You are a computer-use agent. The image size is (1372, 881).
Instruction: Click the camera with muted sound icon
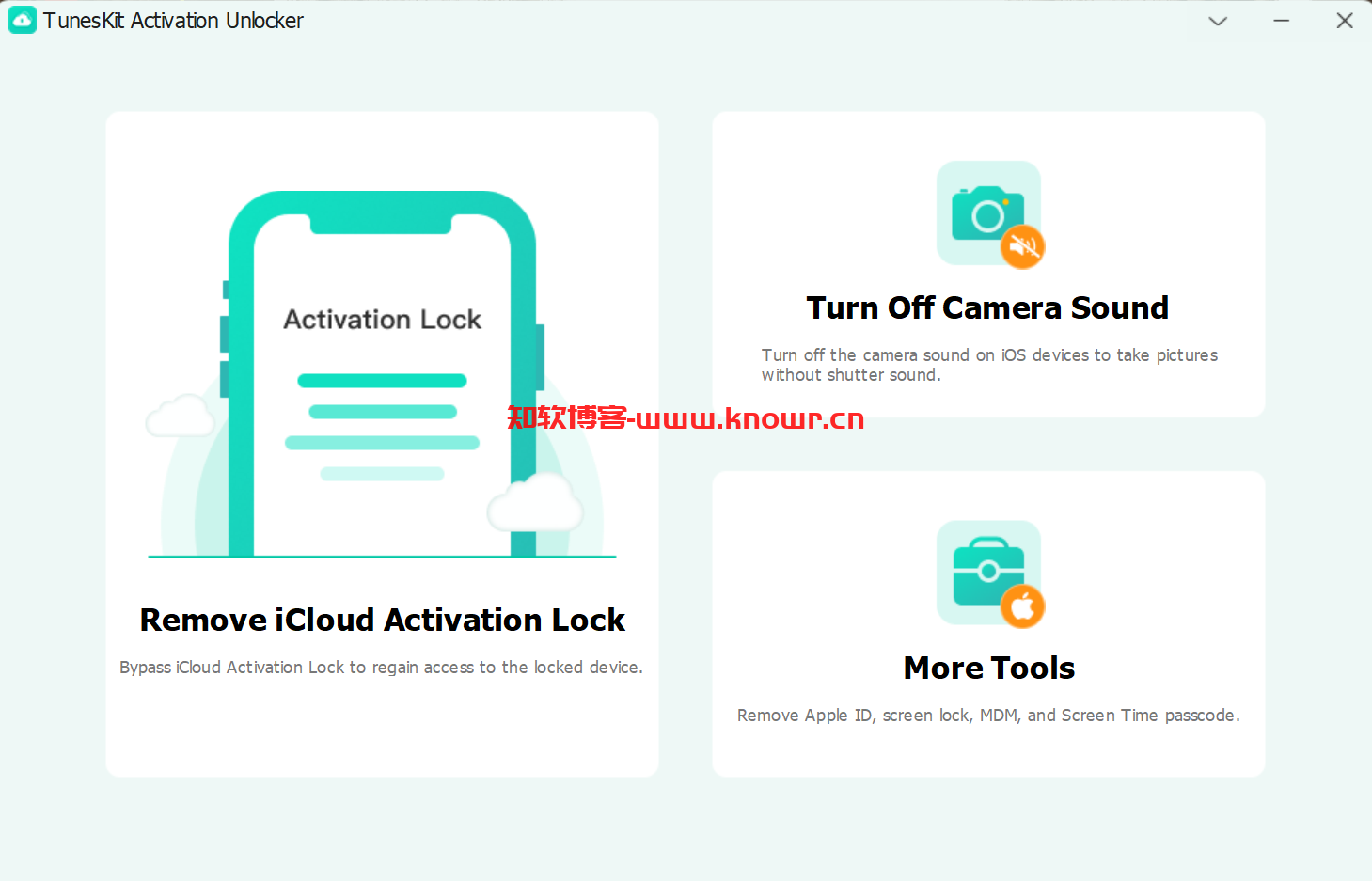click(989, 214)
